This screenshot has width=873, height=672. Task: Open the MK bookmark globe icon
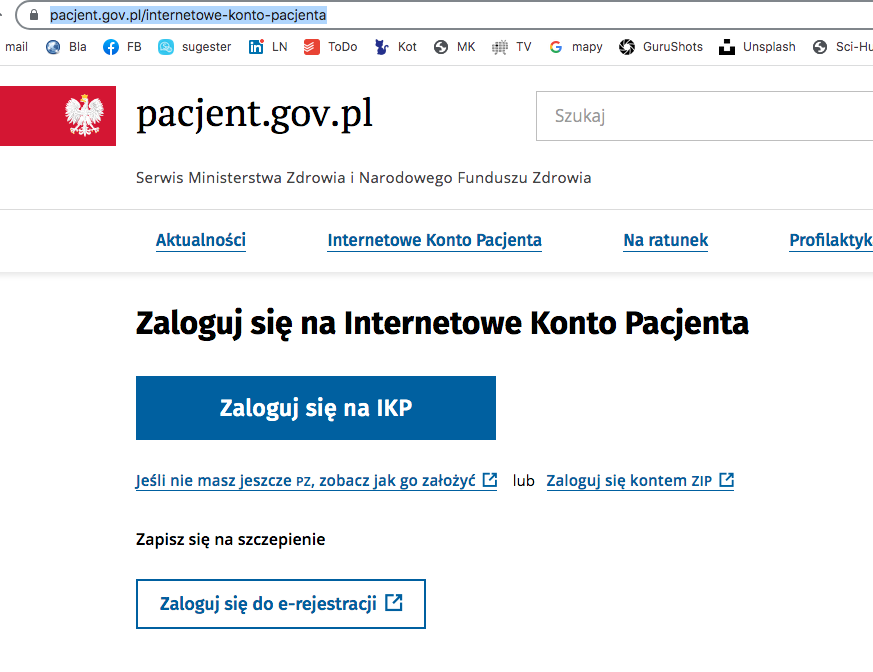coord(441,47)
